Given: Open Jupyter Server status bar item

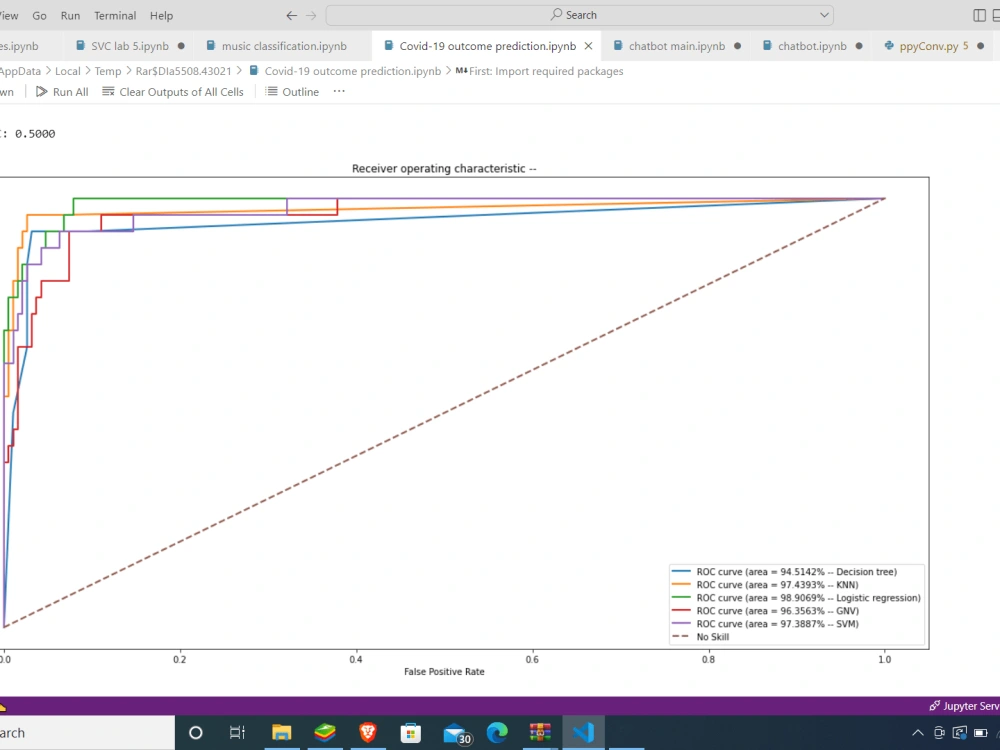Looking at the screenshot, I should 964,706.
